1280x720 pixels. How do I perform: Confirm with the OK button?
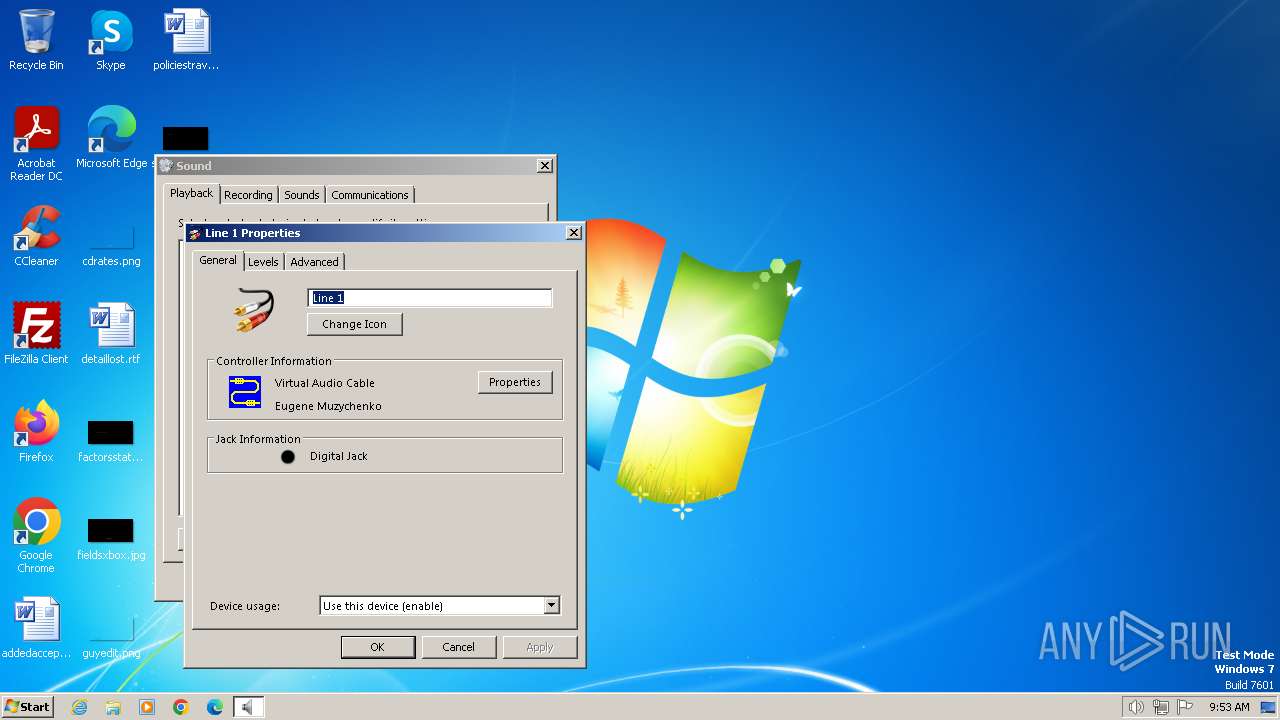377,647
